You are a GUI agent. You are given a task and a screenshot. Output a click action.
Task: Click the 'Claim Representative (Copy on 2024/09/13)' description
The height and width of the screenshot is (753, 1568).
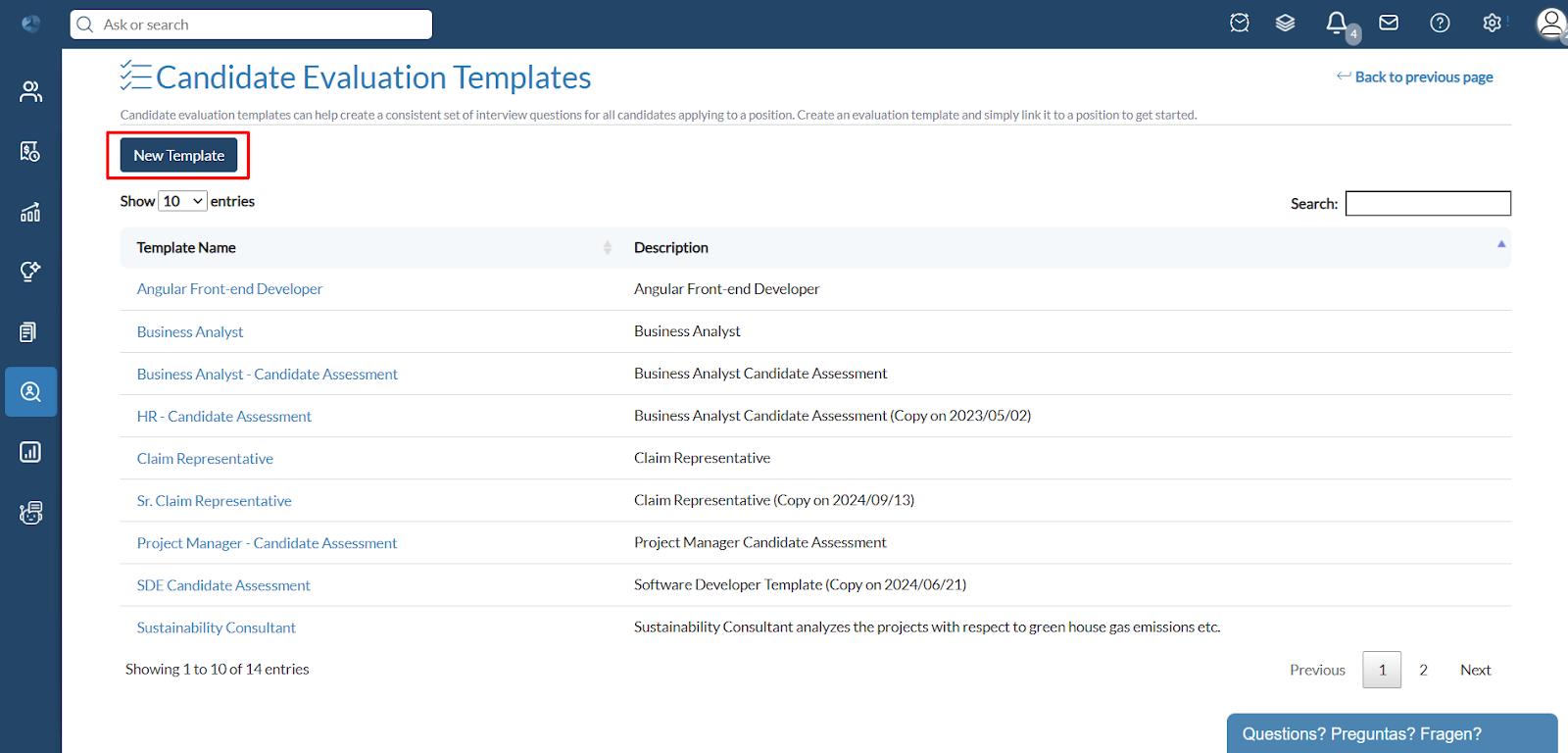tap(774, 500)
